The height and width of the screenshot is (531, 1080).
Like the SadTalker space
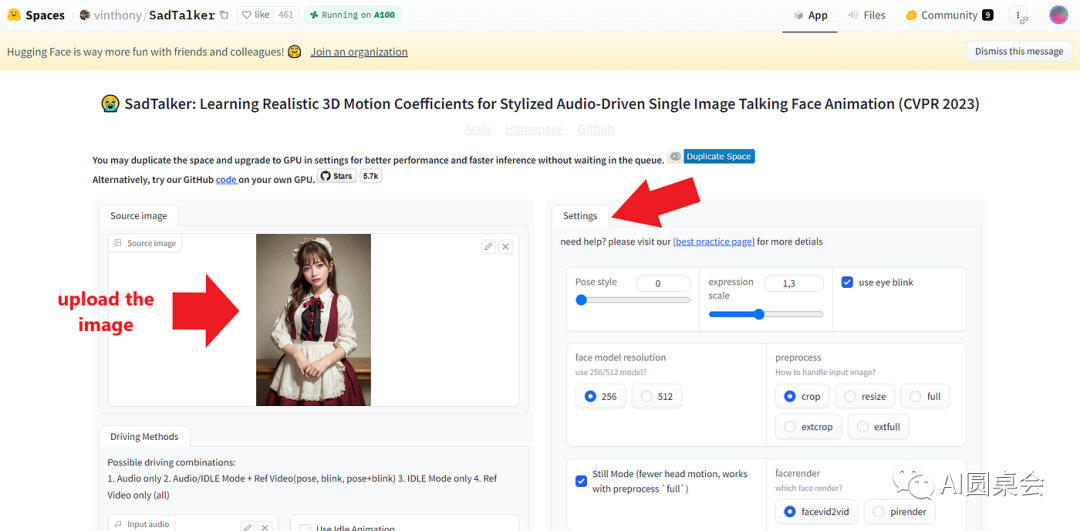tap(256, 14)
